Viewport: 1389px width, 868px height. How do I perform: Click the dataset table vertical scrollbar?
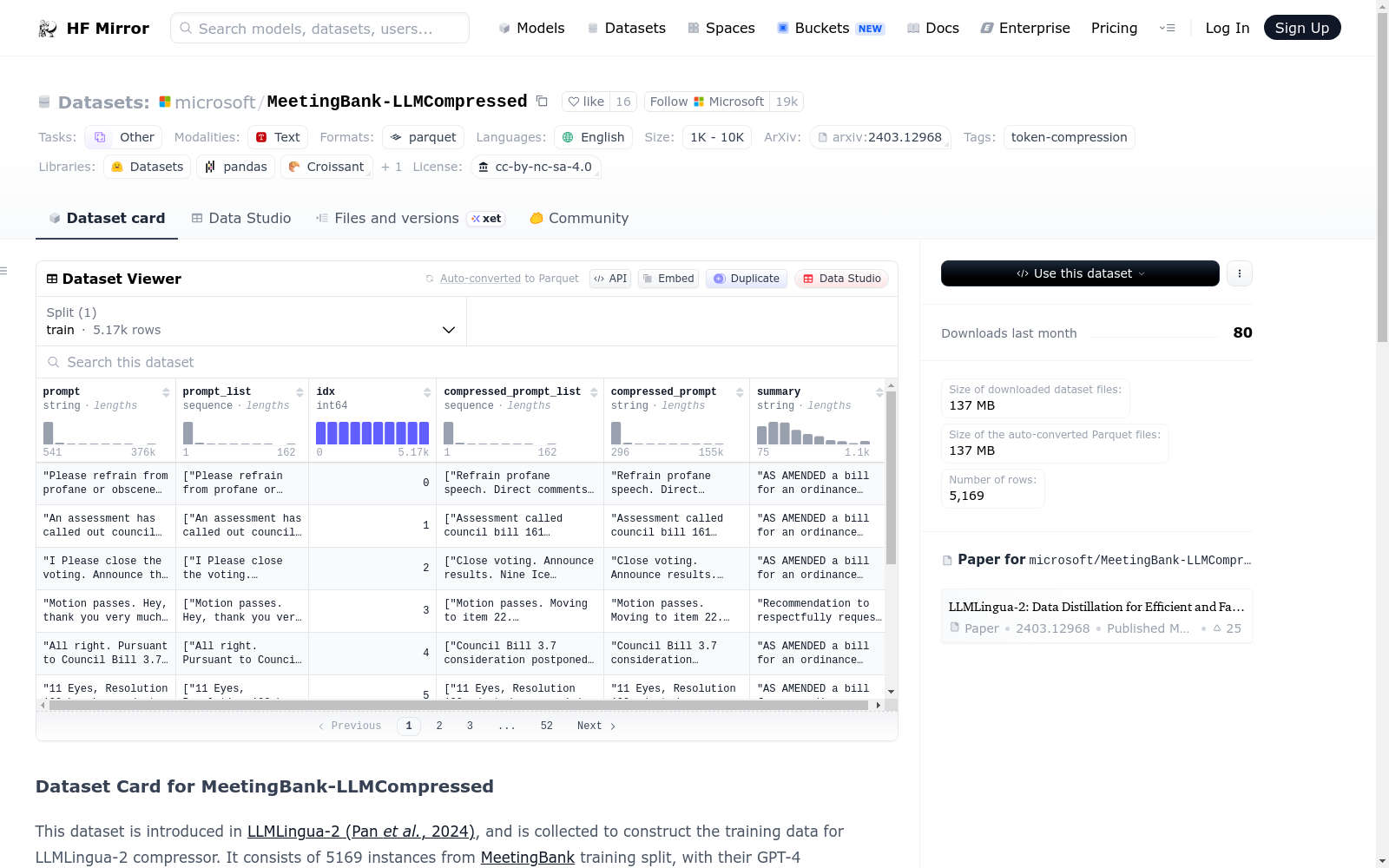coord(891,477)
